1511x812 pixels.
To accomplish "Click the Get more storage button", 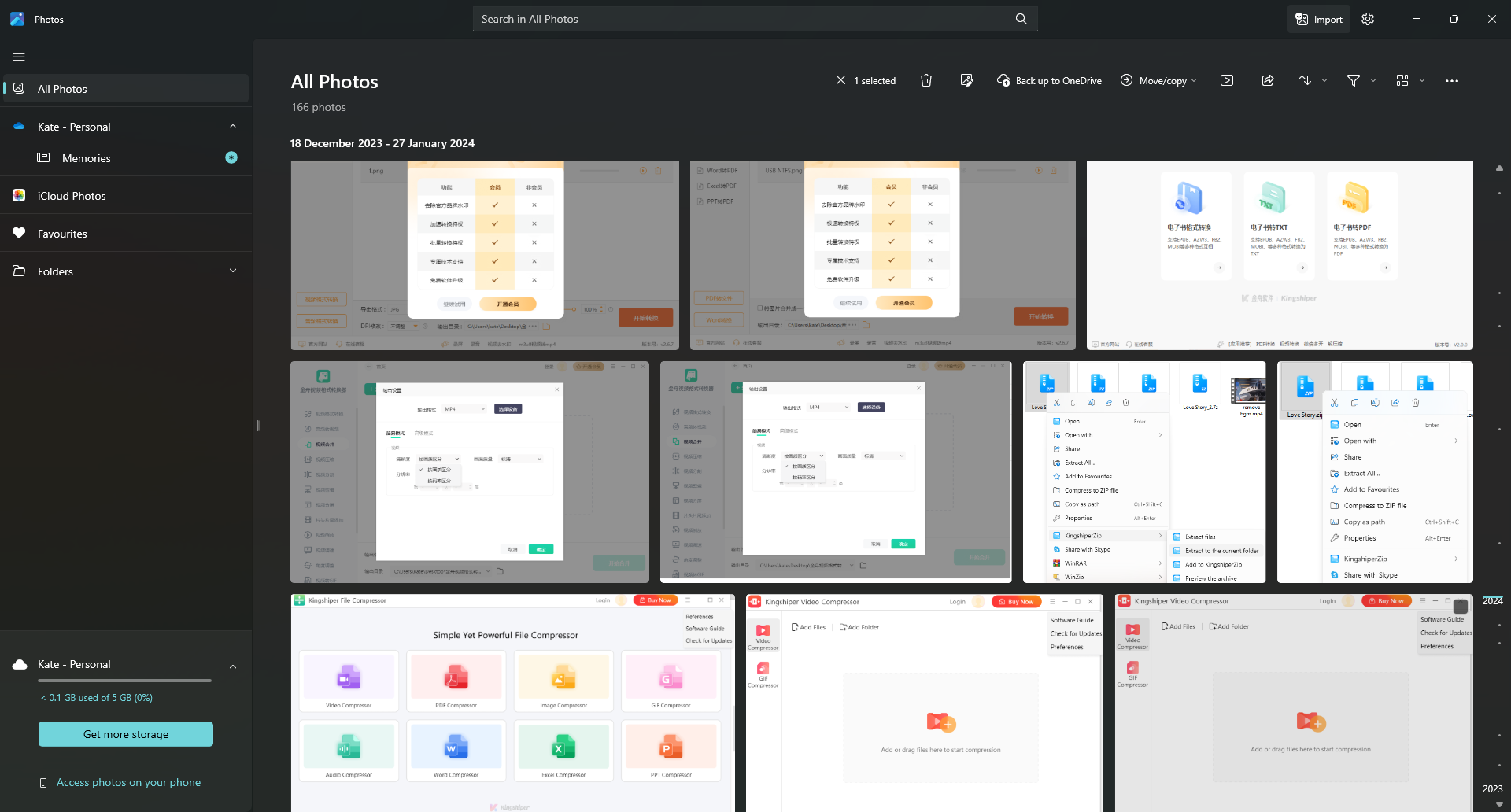I will click(126, 734).
